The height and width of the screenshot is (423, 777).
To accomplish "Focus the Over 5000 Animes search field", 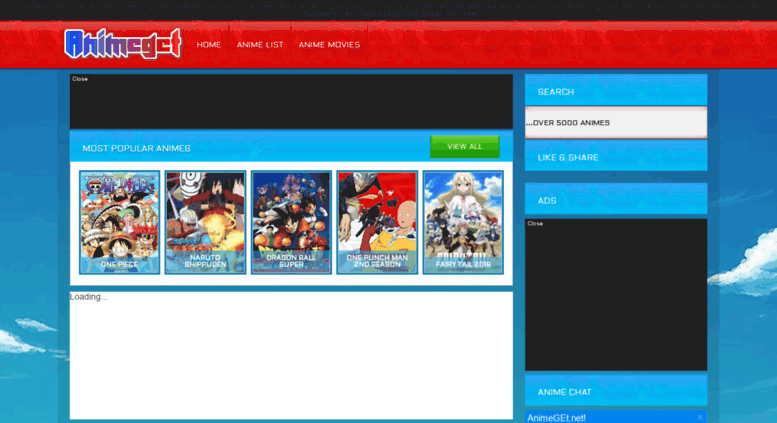I will coord(616,122).
